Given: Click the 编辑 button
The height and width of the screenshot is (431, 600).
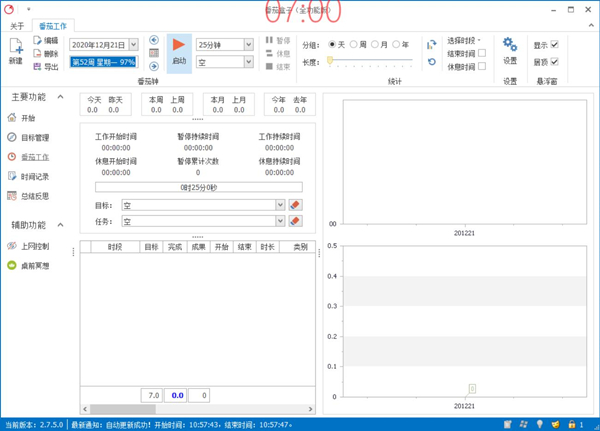Looking at the screenshot, I should click(45, 41).
